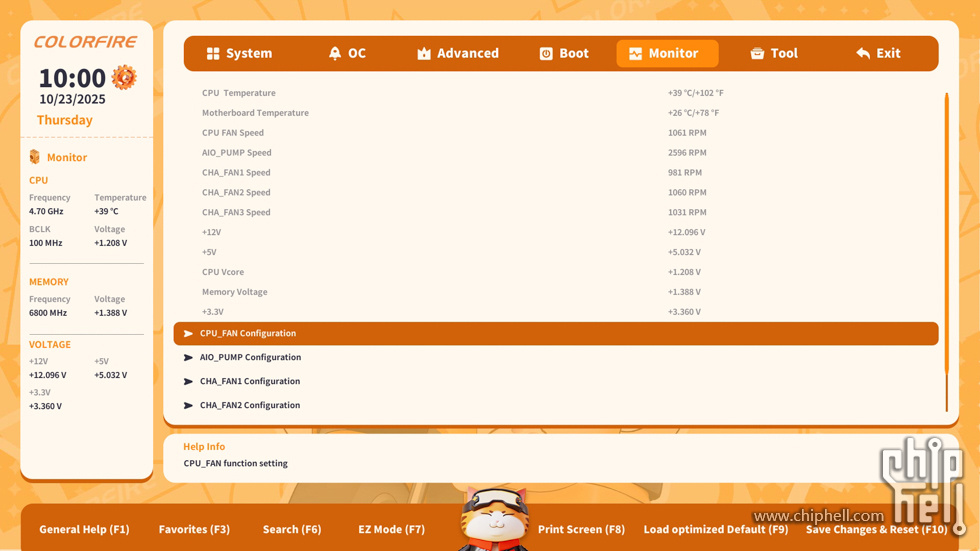980x551 pixels.
Task: Click the System tab grid icon
Action: (213, 54)
